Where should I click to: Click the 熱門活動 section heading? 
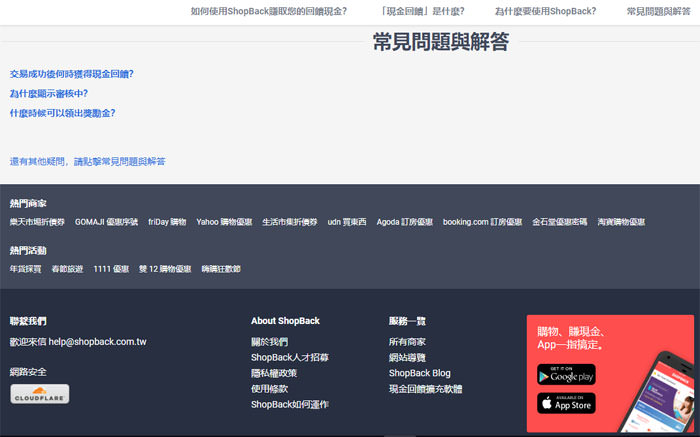point(28,250)
